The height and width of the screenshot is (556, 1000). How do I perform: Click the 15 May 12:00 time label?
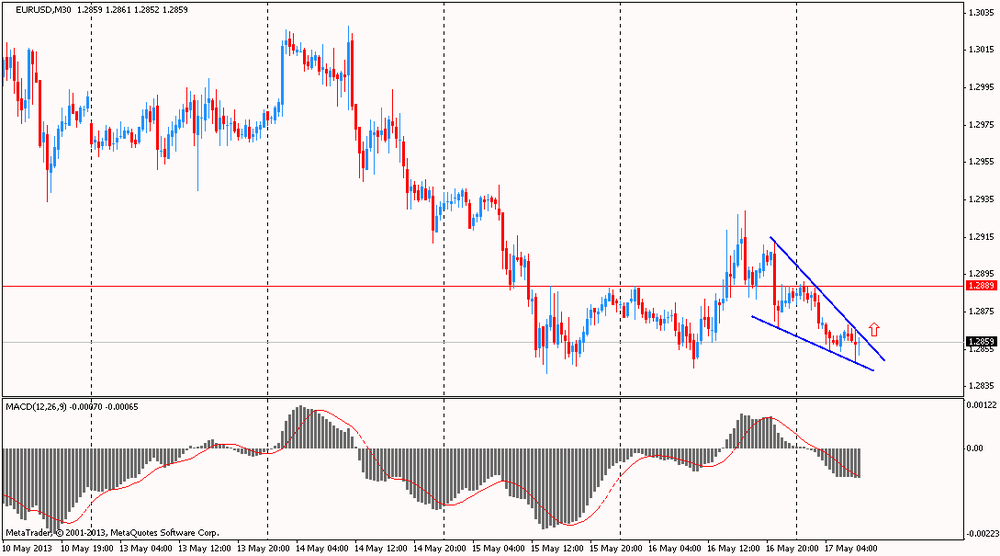(x=557, y=548)
